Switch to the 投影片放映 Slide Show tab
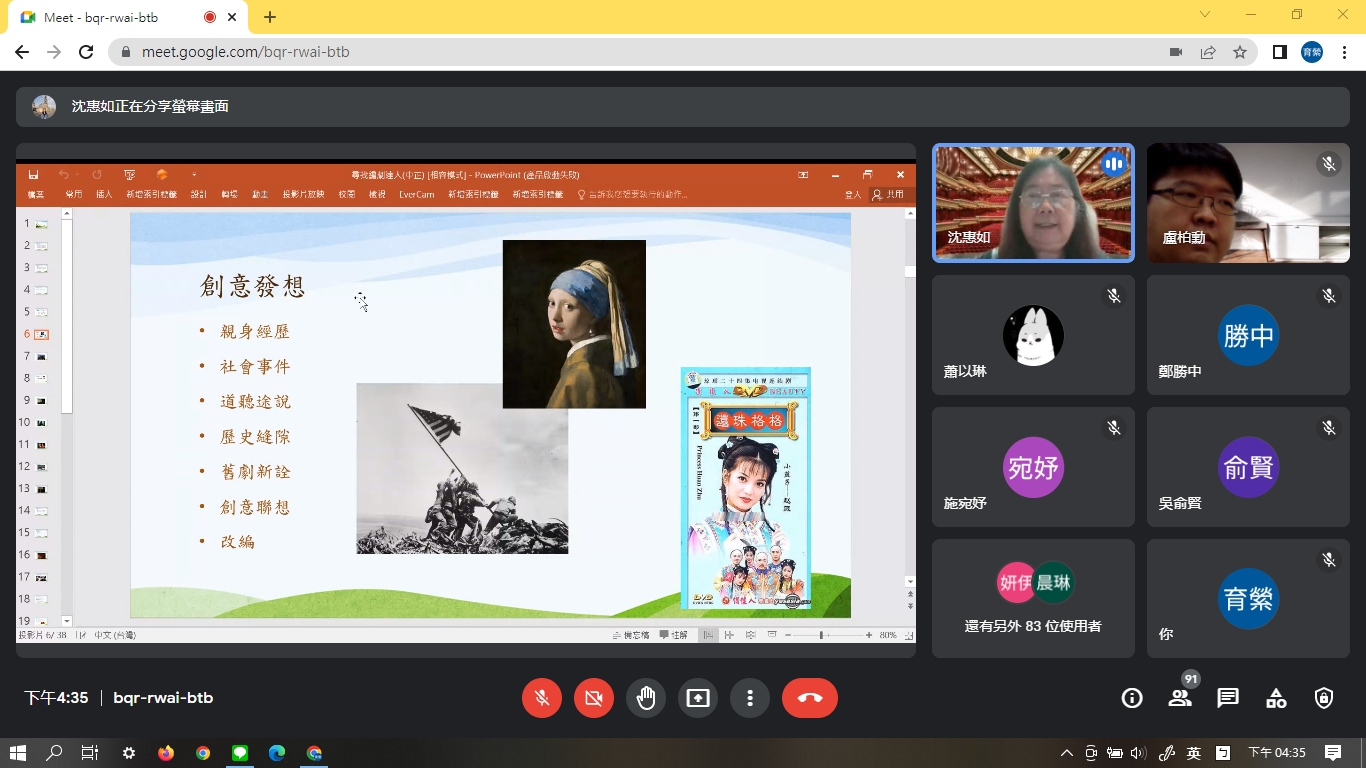Screen dimensions: 1366x768 tap(303, 194)
